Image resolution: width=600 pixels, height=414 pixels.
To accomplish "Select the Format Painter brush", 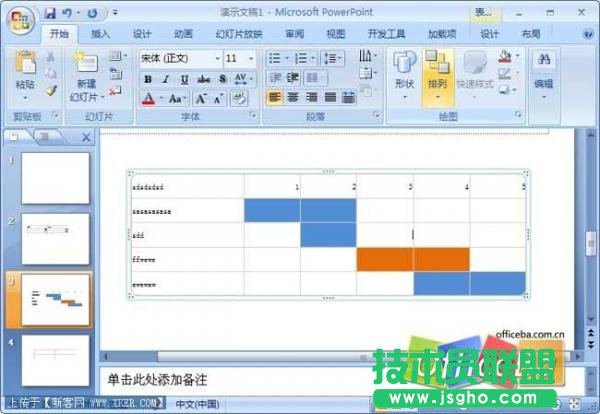I will point(51,90).
